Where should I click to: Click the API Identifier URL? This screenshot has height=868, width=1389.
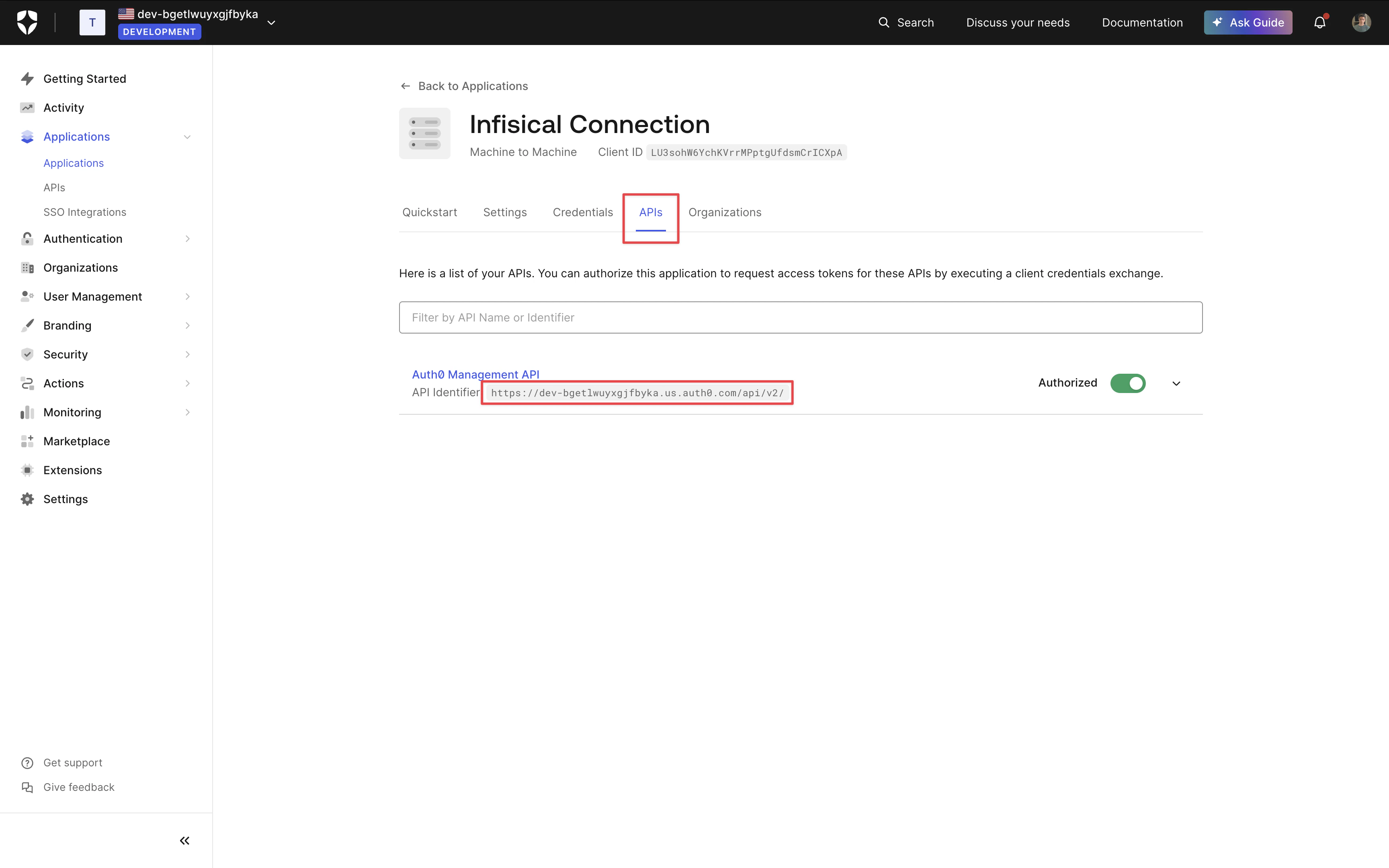click(637, 393)
